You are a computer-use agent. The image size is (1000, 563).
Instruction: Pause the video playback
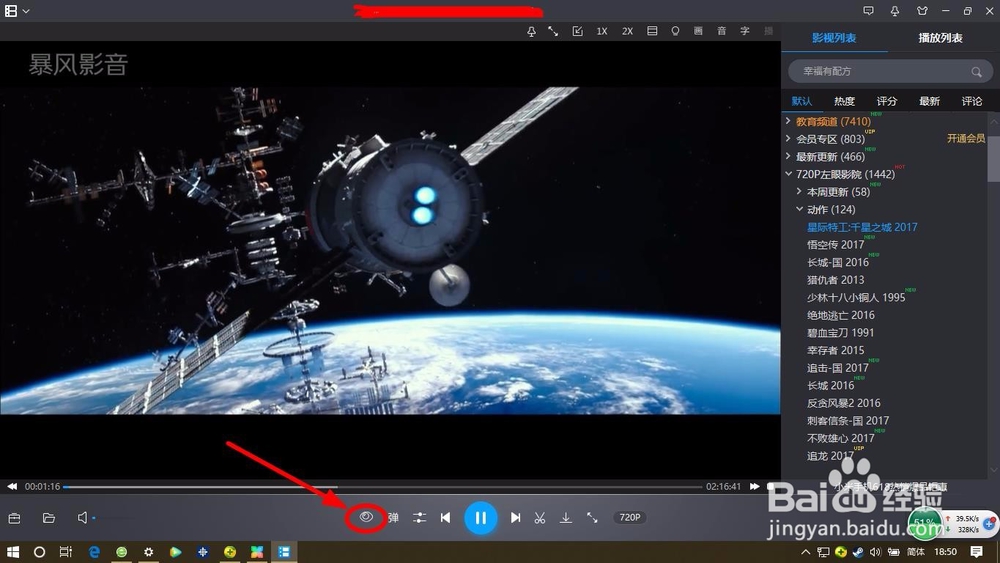point(480,518)
